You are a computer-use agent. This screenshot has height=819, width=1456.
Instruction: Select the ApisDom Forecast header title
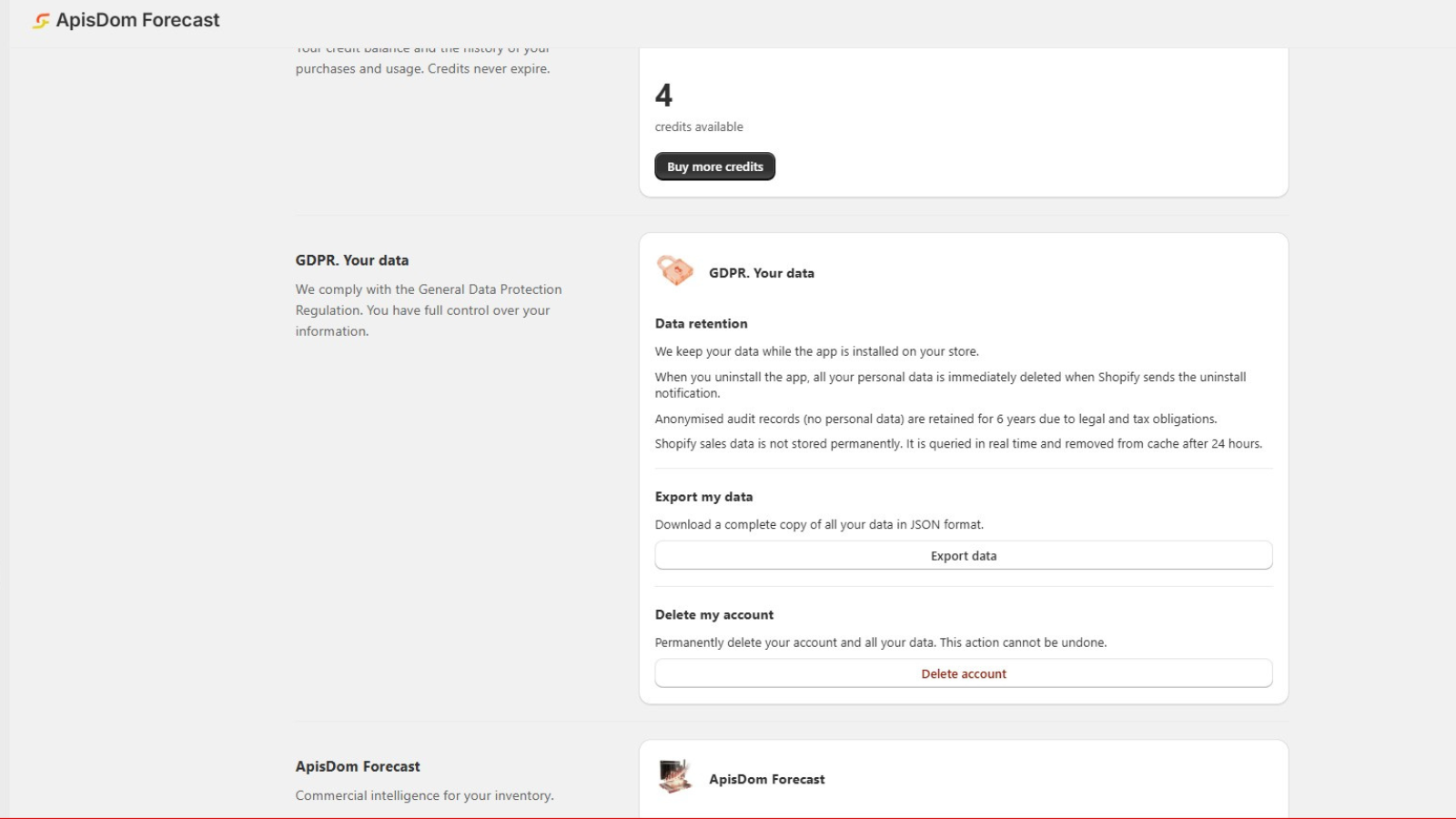pyautogui.click(x=138, y=20)
